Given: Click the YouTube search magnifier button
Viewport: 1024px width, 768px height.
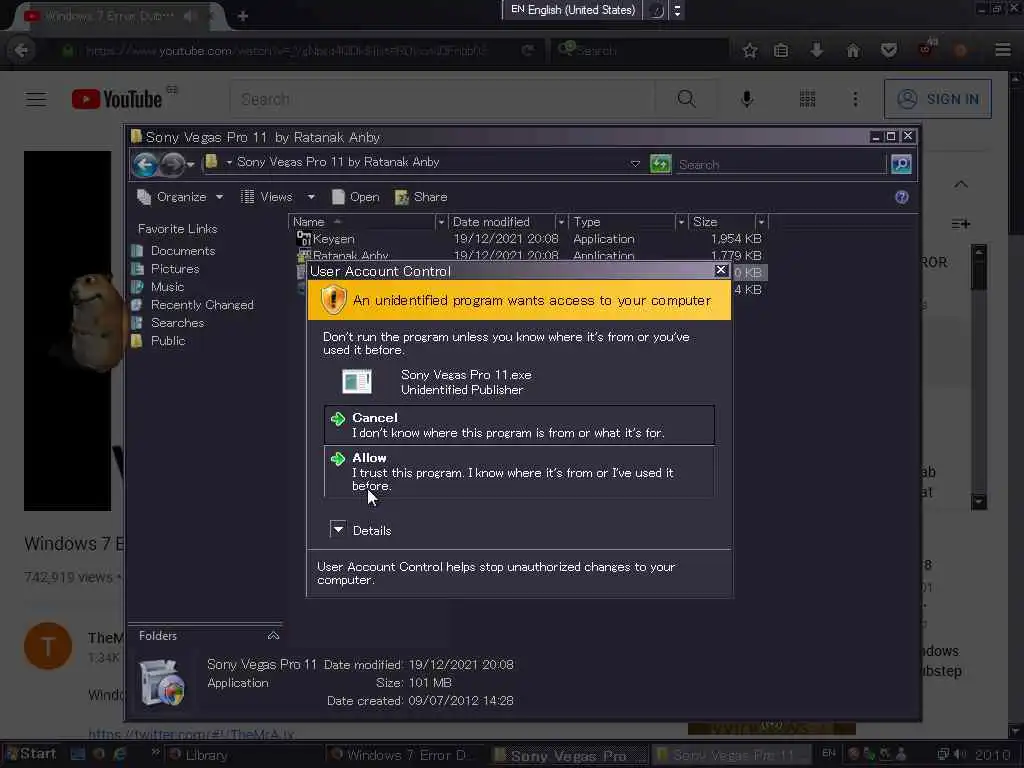Looking at the screenshot, I should [x=686, y=99].
